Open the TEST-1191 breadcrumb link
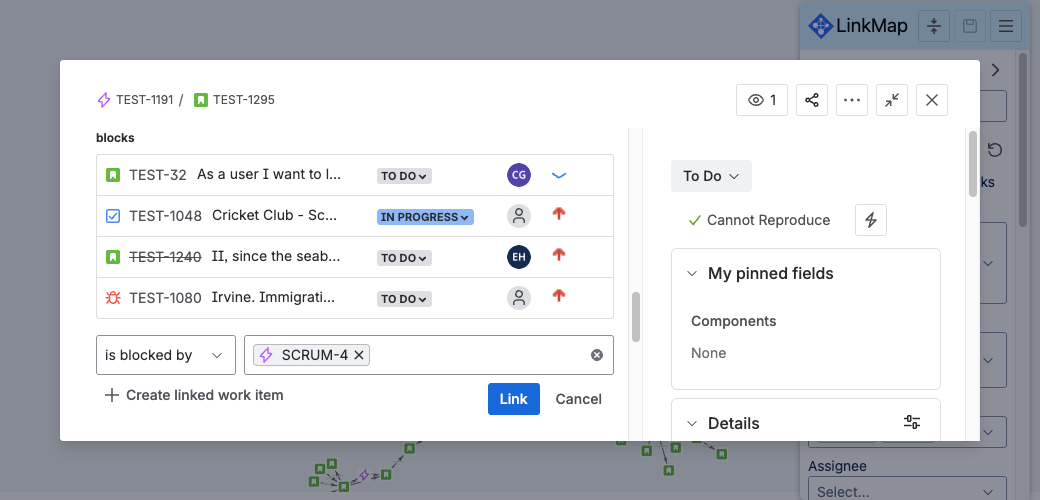 144,100
